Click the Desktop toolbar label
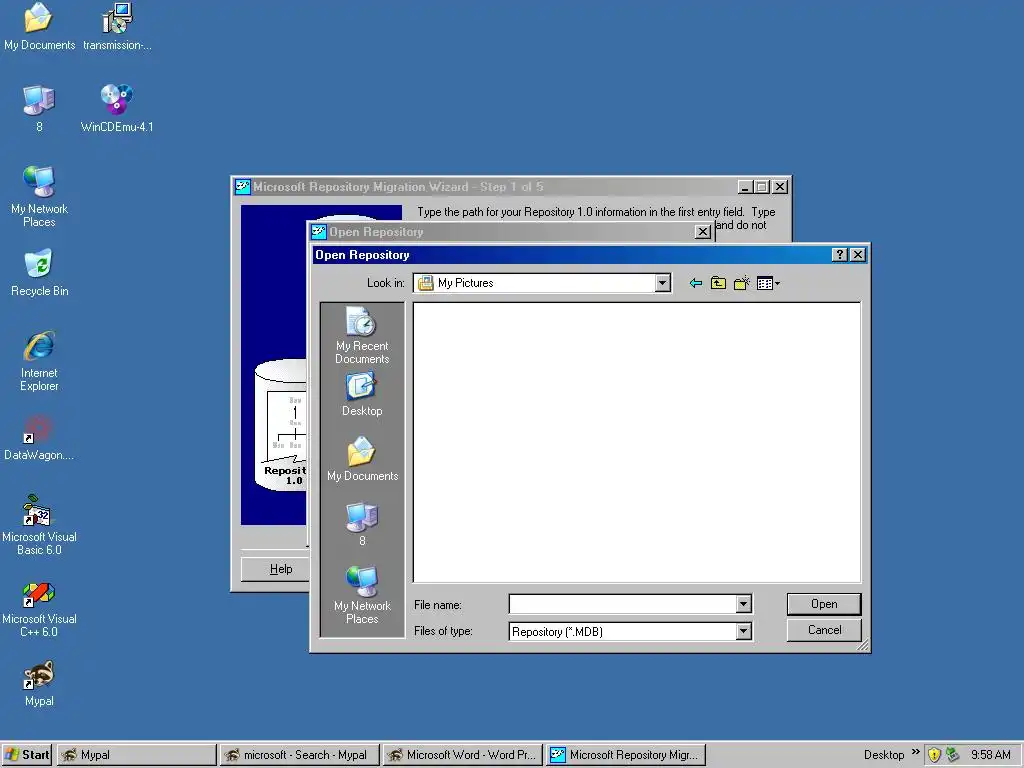Image resolution: width=1024 pixels, height=768 pixels. pos(884,755)
